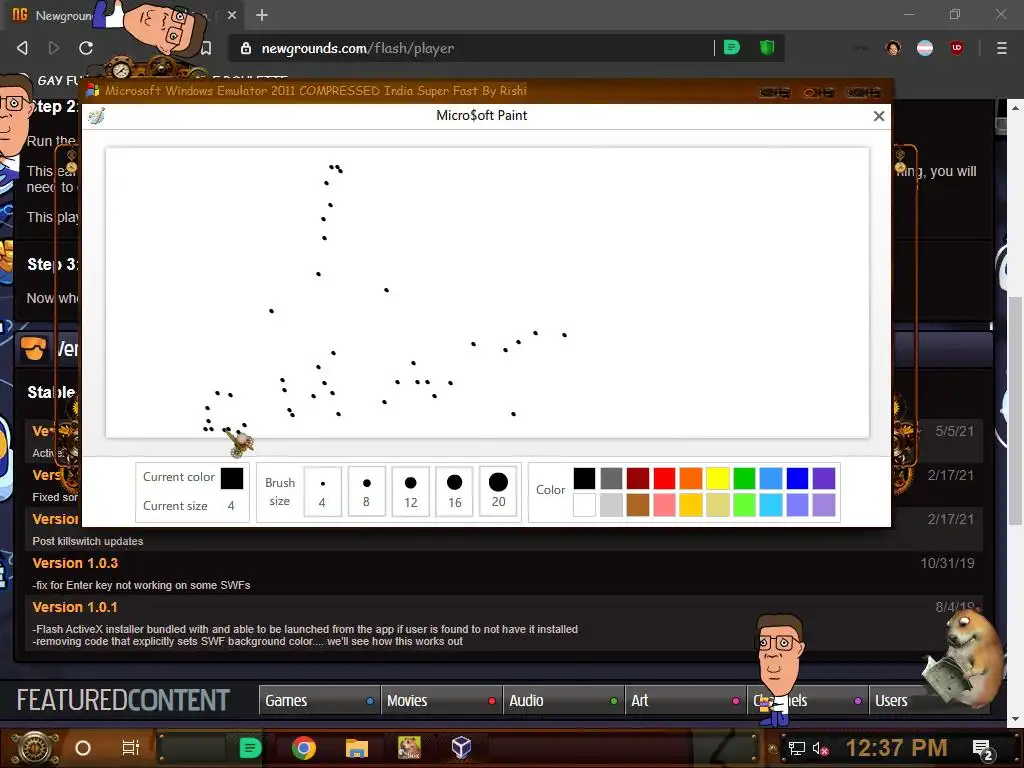Open VirtualBox from the taskbar
The image size is (1024, 768).
[x=461, y=748]
